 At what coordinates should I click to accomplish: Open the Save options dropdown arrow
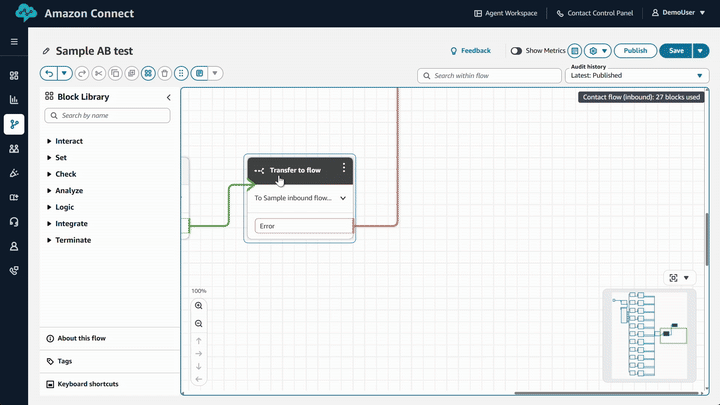click(700, 50)
